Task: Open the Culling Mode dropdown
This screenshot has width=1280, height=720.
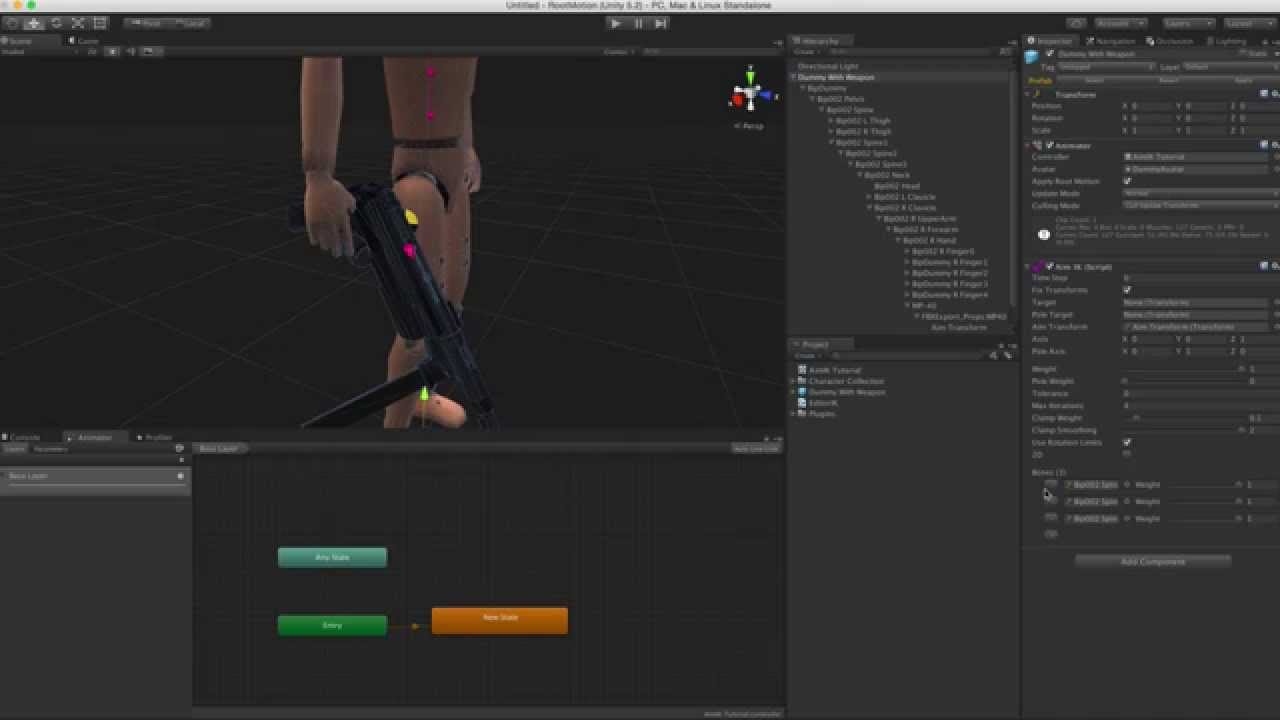Action: point(1200,205)
